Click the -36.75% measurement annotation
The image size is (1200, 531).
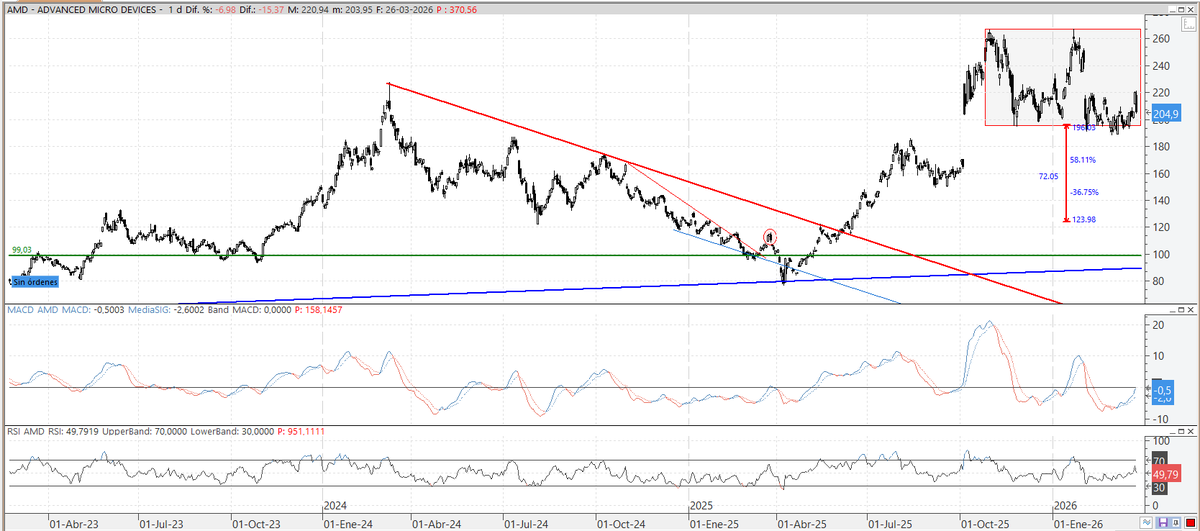[x=1083, y=193]
